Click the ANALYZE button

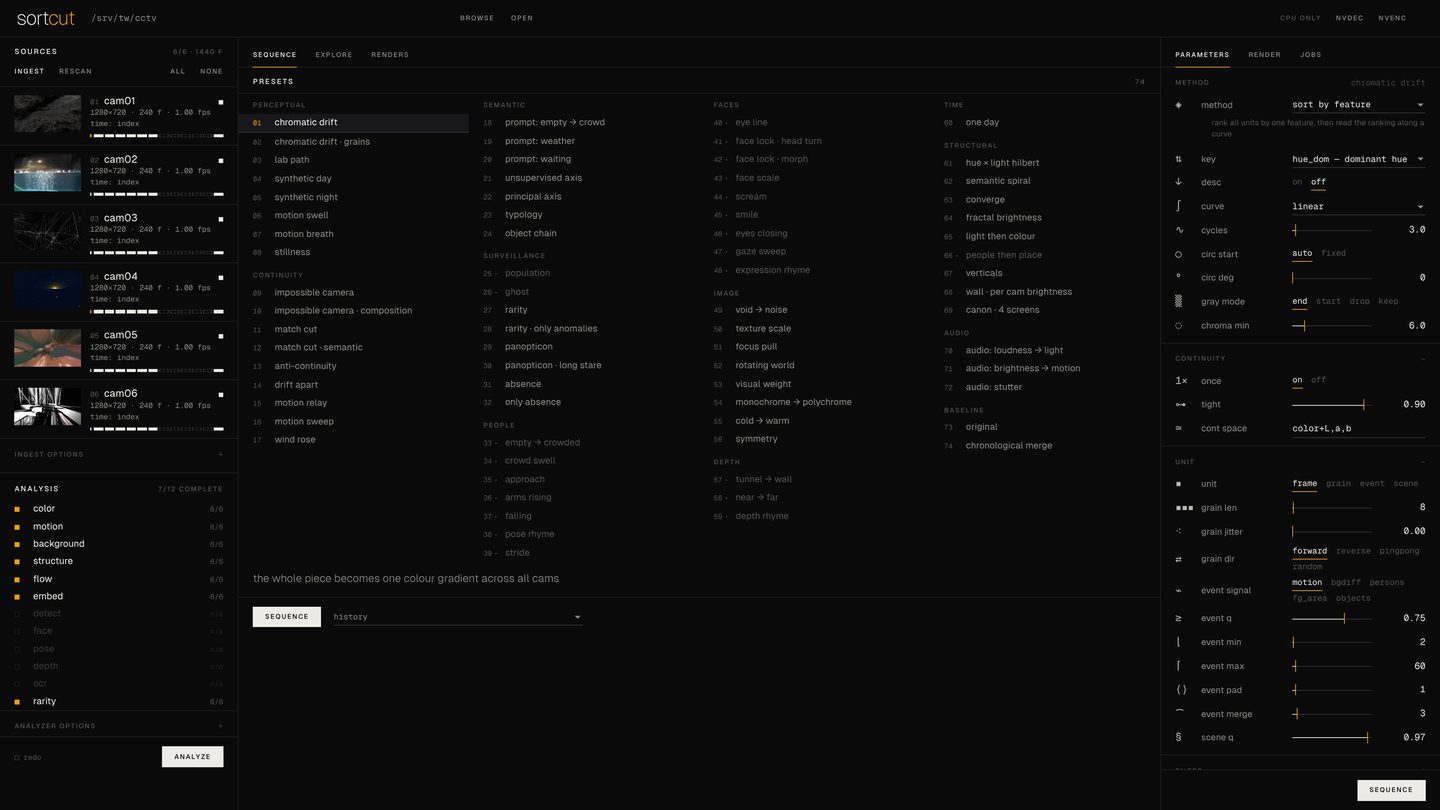(192, 757)
